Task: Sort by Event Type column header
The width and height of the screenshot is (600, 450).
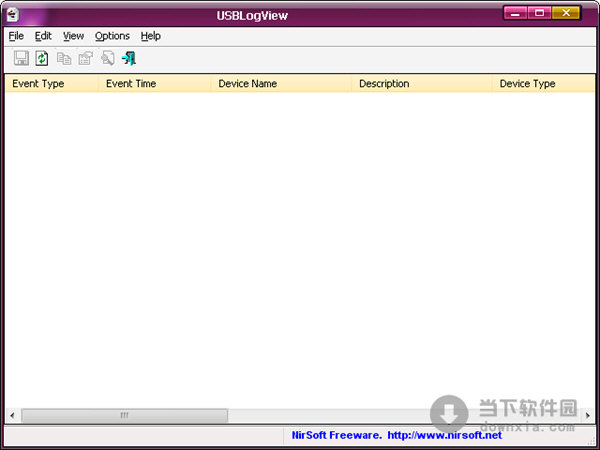Action: click(x=52, y=83)
